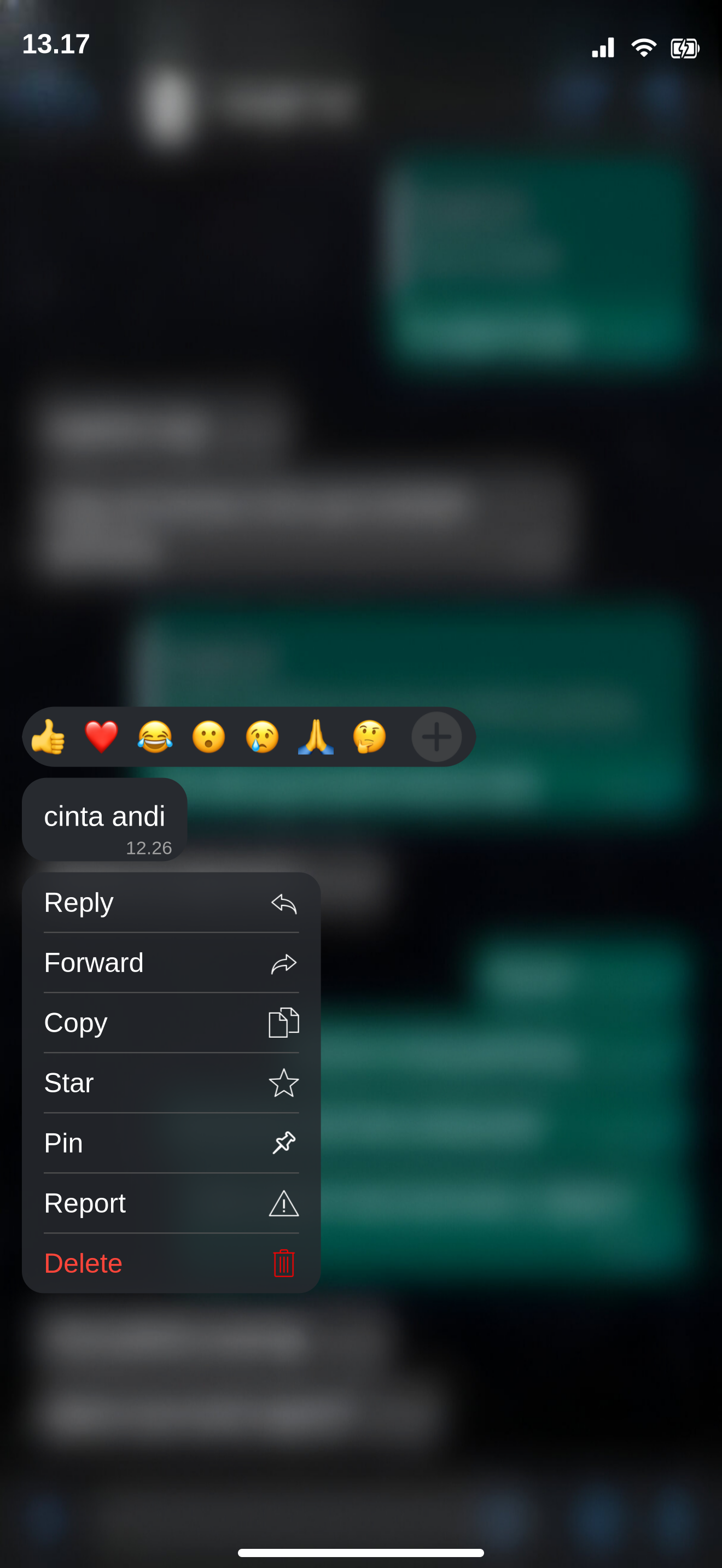Viewport: 722px width, 1568px height.
Task: React with the folded hands emoji
Action: tap(316, 736)
